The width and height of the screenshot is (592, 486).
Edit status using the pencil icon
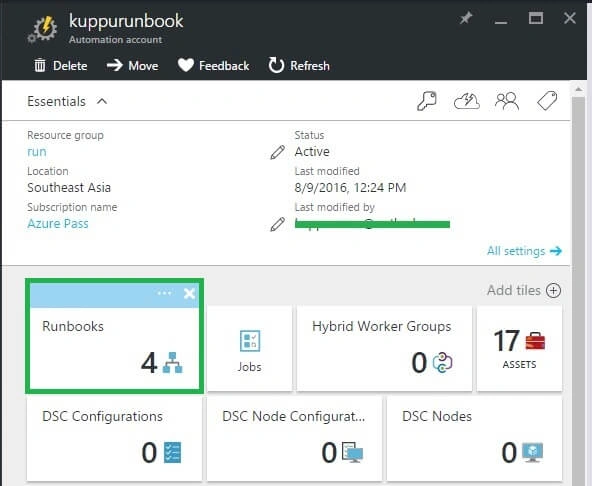click(278, 152)
